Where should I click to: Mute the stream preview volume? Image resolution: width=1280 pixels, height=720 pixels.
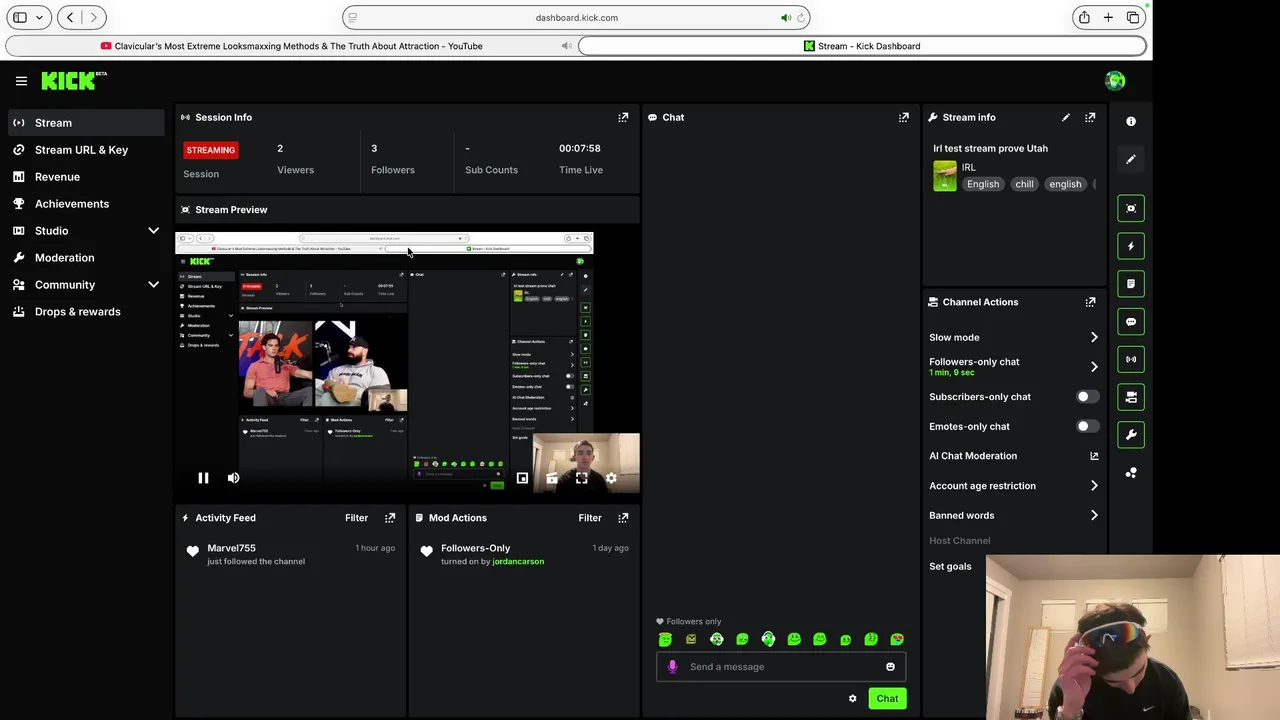pos(233,478)
